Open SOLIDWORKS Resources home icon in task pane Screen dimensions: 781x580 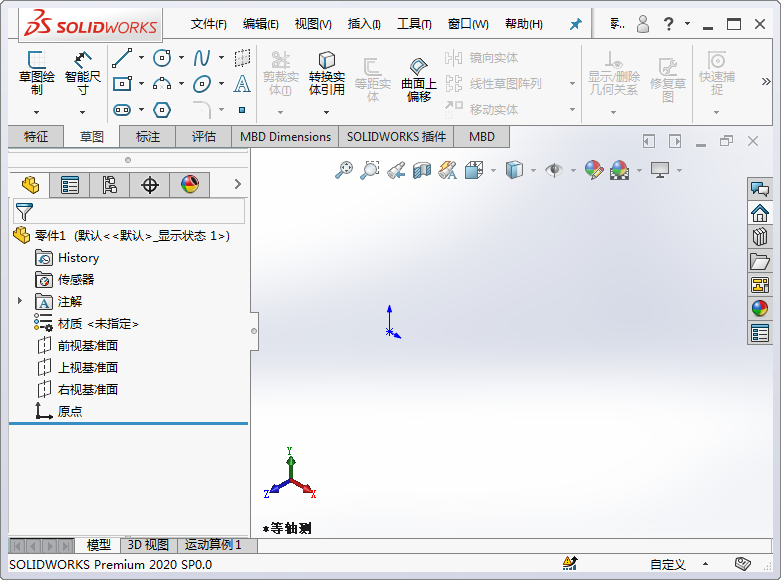[760, 213]
